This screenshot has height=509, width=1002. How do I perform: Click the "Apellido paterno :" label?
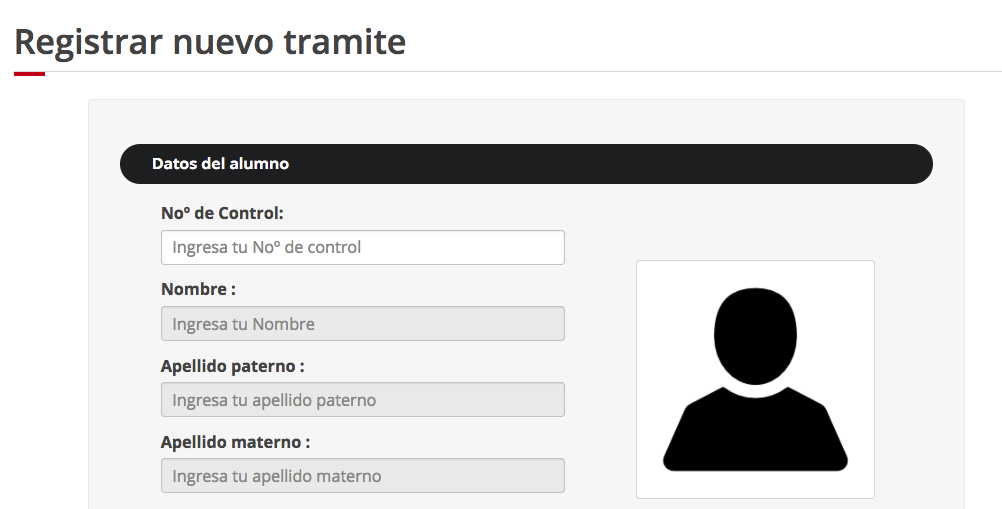[x=232, y=366]
